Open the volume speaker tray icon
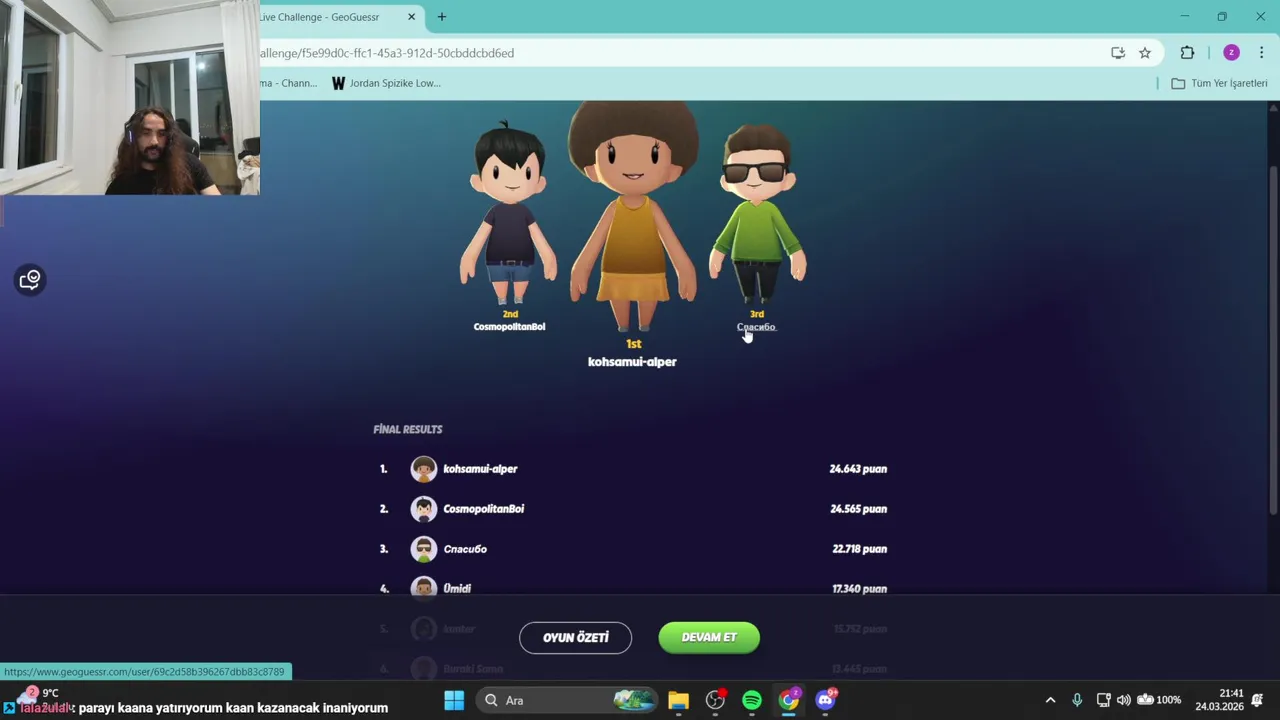The width and height of the screenshot is (1280, 720). 1124,700
